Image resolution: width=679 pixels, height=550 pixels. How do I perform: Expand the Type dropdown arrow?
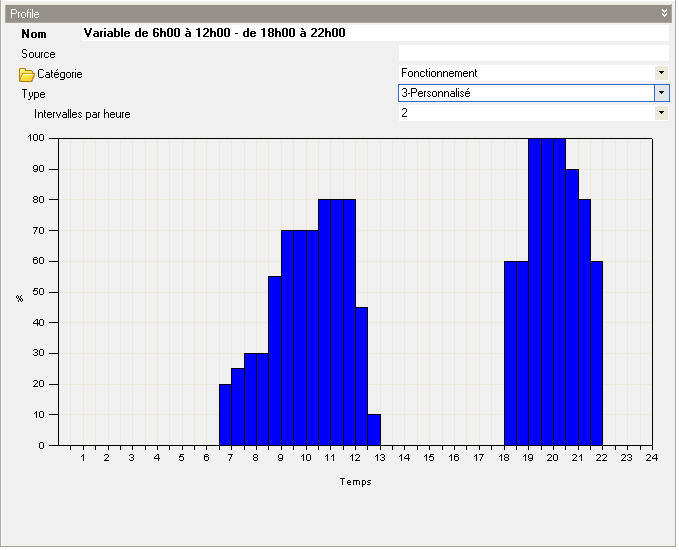(661, 93)
